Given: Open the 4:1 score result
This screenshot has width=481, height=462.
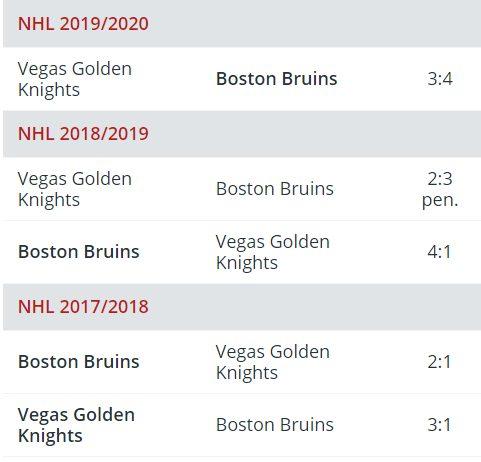Looking at the screenshot, I should (439, 252).
